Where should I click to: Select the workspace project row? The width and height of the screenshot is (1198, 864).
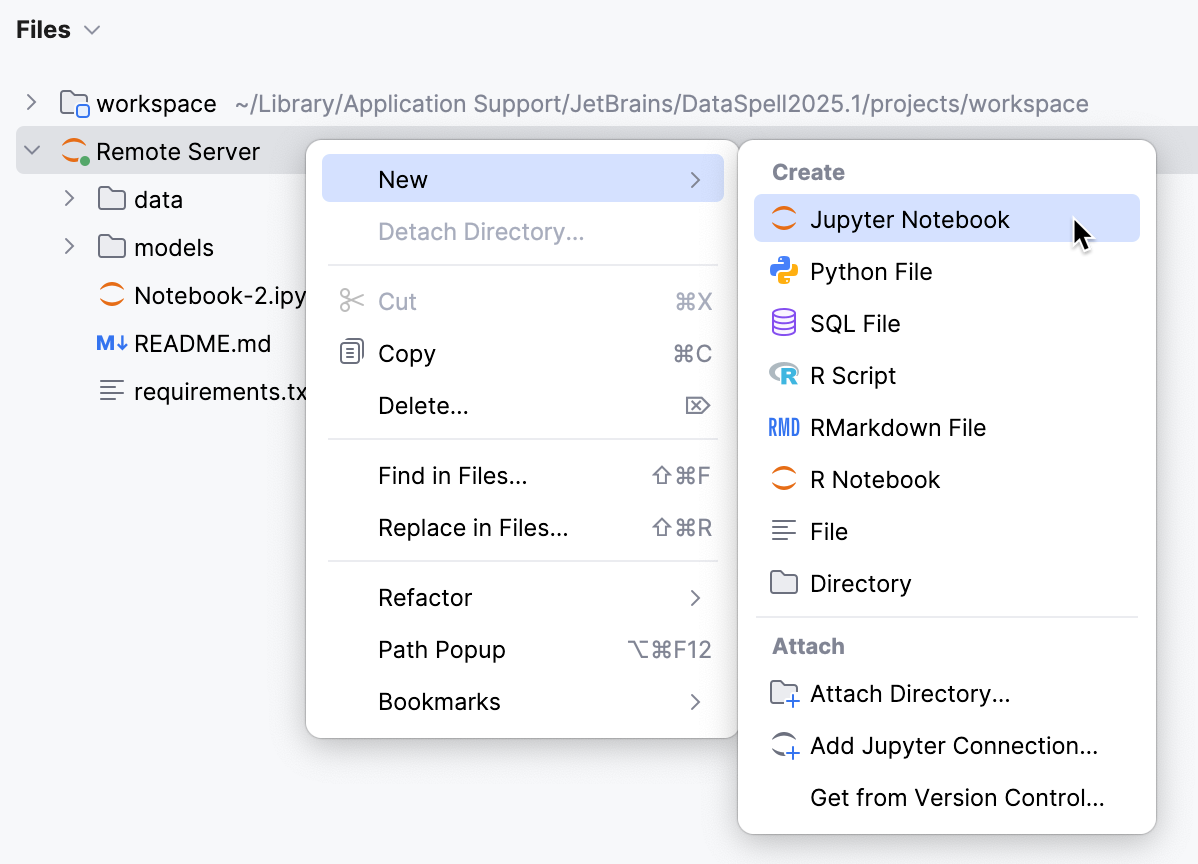pyautogui.click(x=607, y=103)
